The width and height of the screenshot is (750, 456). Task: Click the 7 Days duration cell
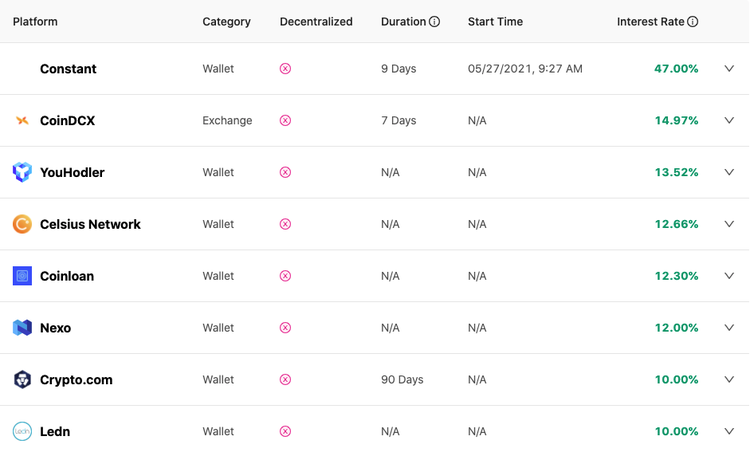click(x=398, y=121)
